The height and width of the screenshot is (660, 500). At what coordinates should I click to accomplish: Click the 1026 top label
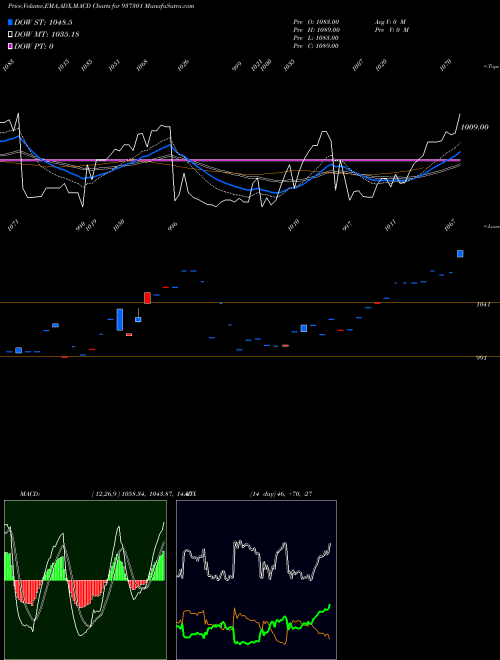coord(184,65)
